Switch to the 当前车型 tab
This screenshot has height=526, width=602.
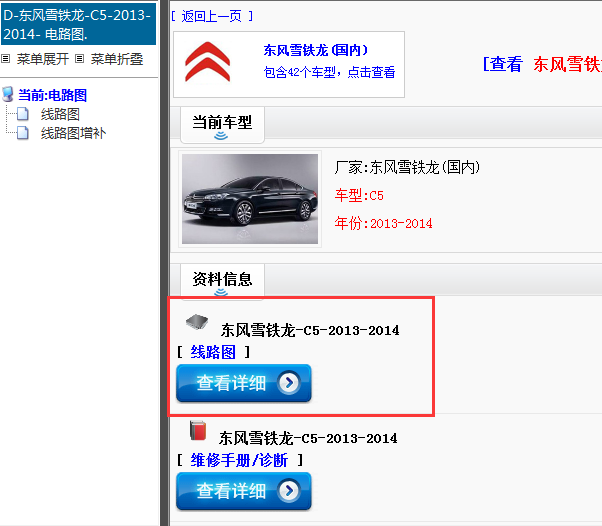click(222, 123)
